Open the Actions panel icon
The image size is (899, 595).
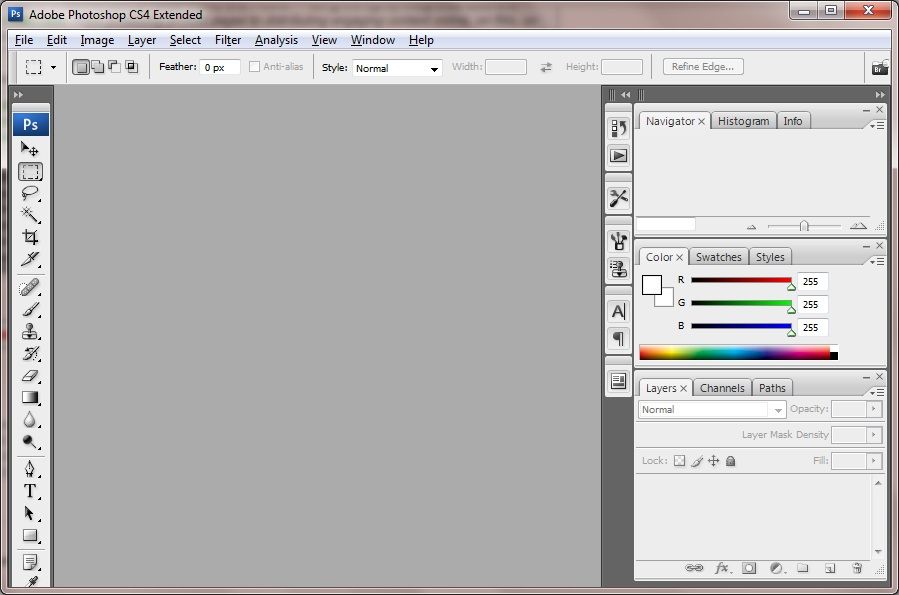coord(619,155)
